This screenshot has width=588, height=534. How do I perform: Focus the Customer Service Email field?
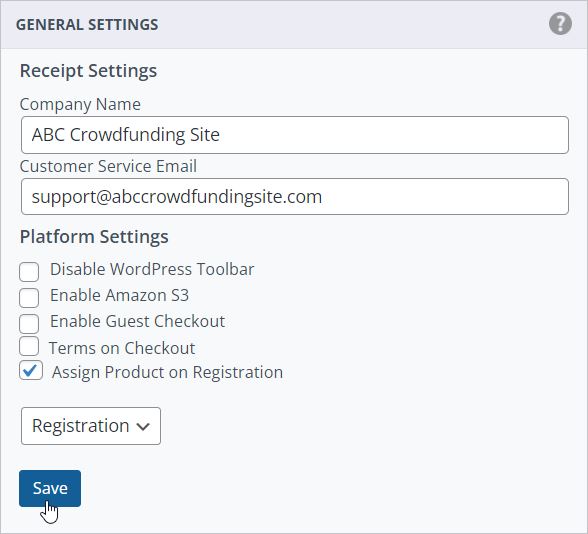(x=295, y=196)
